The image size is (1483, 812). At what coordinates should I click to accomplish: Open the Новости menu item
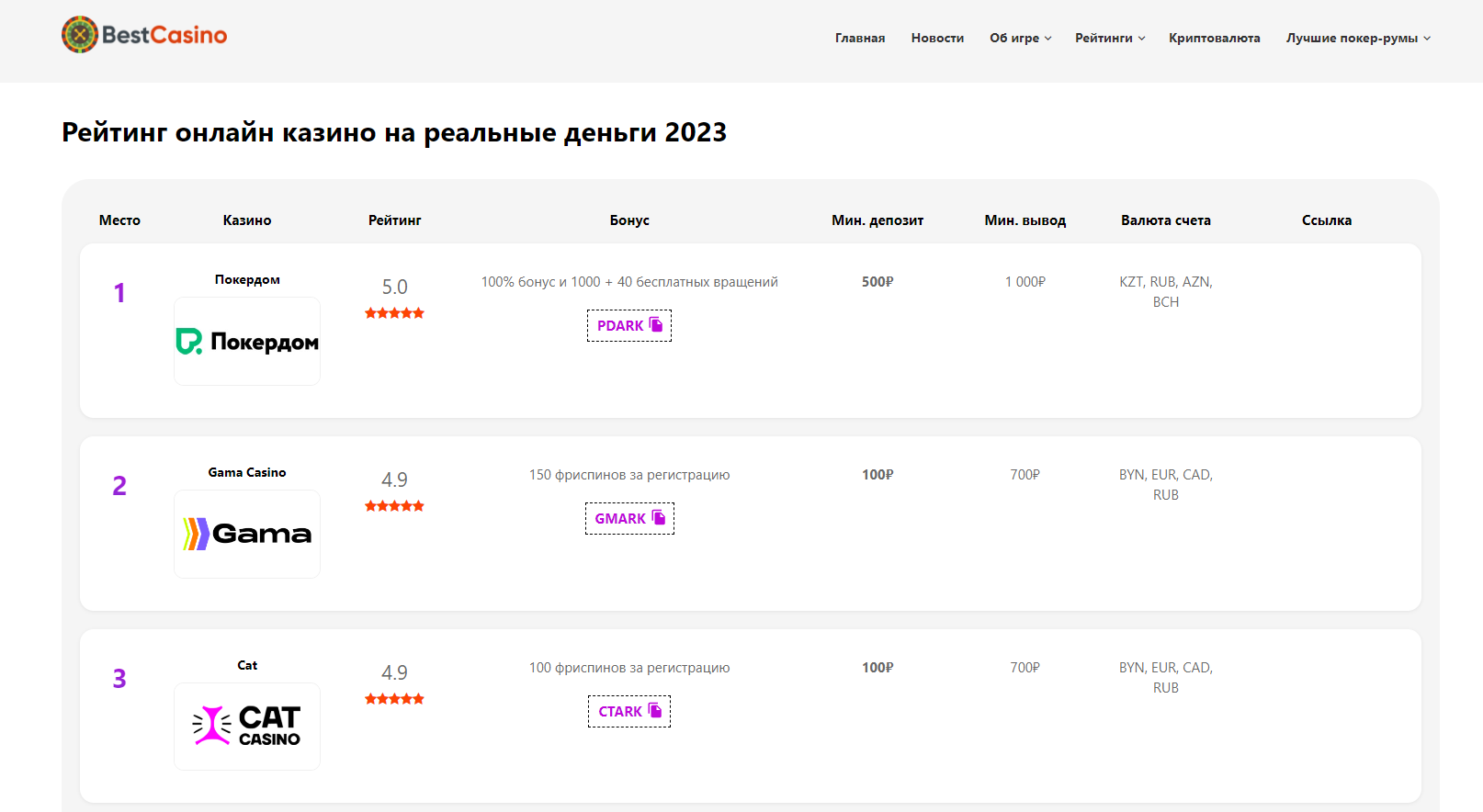pyautogui.click(x=937, y=38)
